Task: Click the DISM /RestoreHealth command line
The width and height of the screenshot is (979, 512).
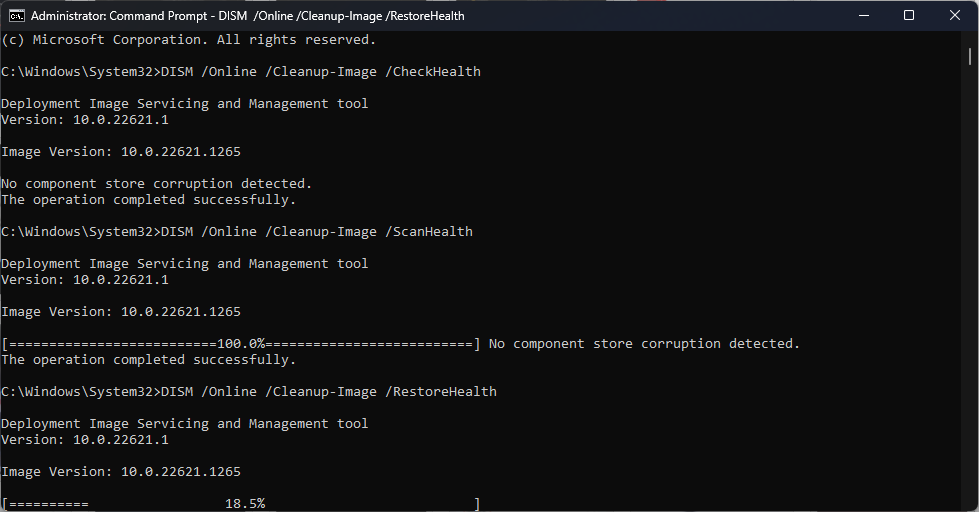Action: [249, 391]
